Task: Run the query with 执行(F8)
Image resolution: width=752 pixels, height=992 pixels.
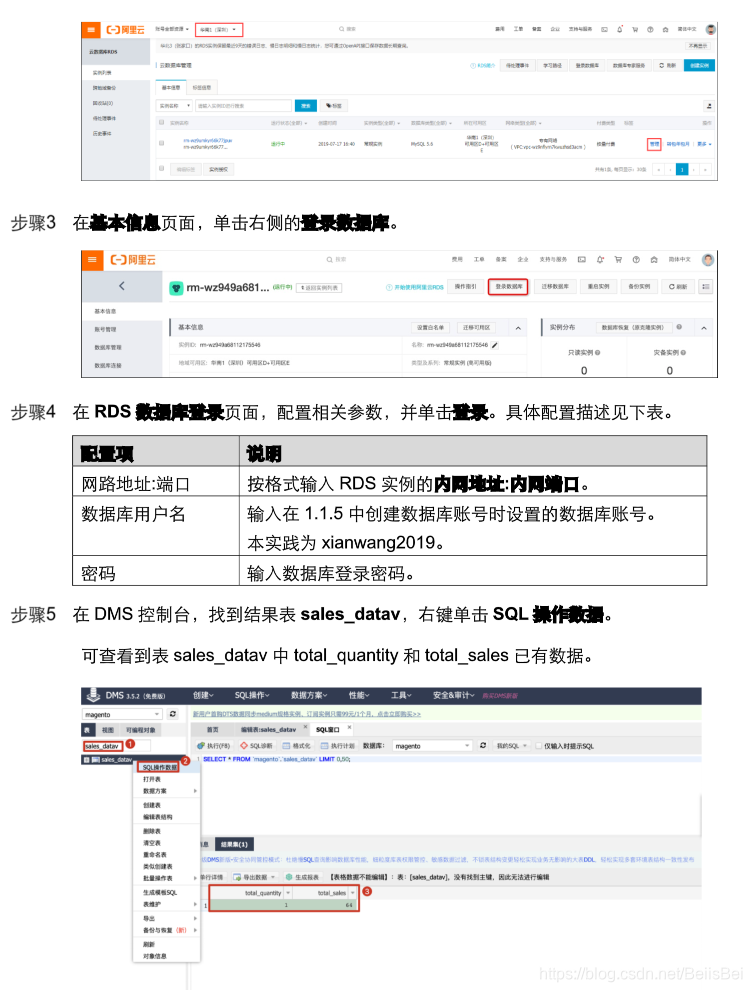Action: pos(213,746)
